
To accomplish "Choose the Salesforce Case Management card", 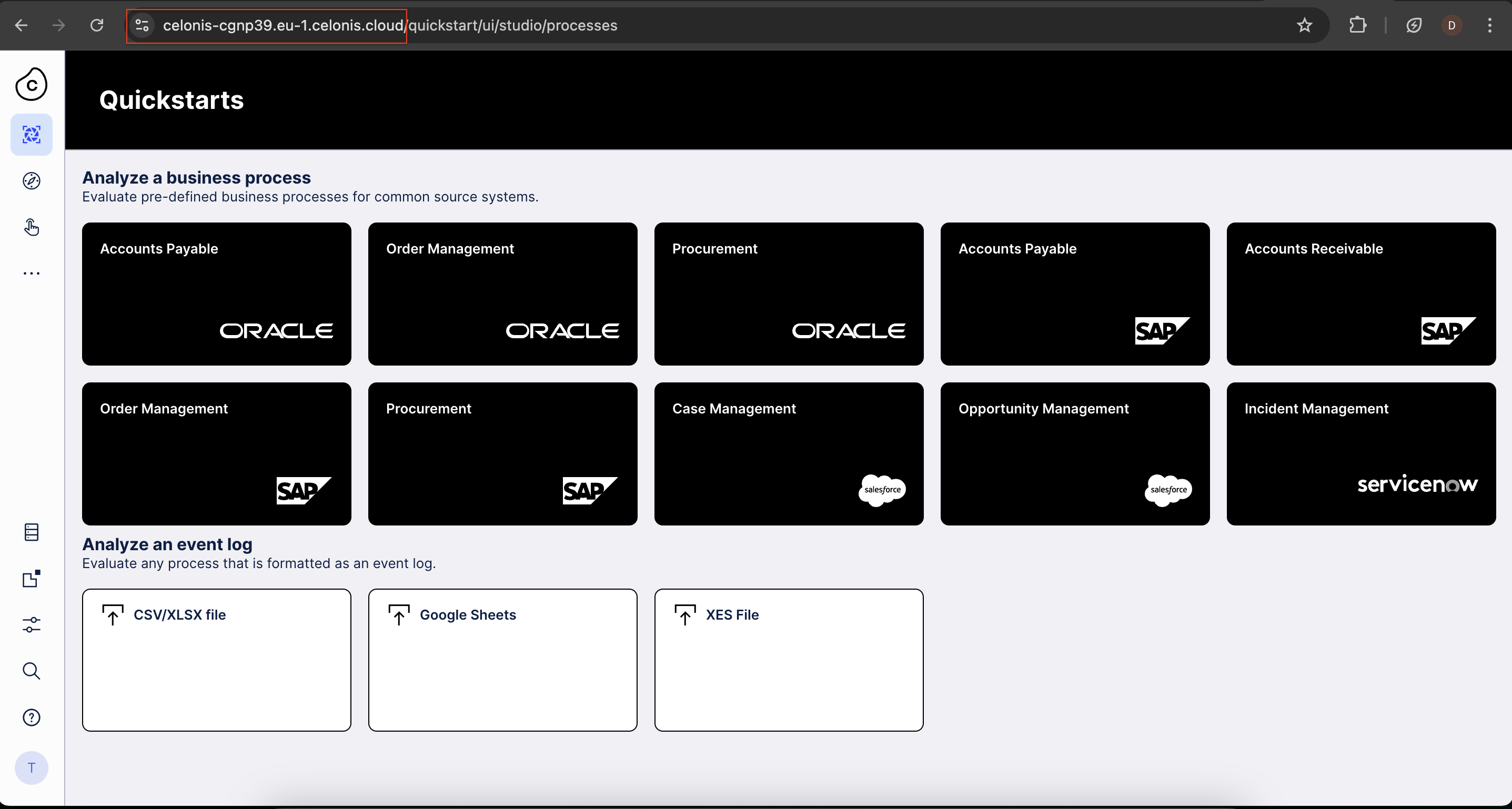I will 789,454.
